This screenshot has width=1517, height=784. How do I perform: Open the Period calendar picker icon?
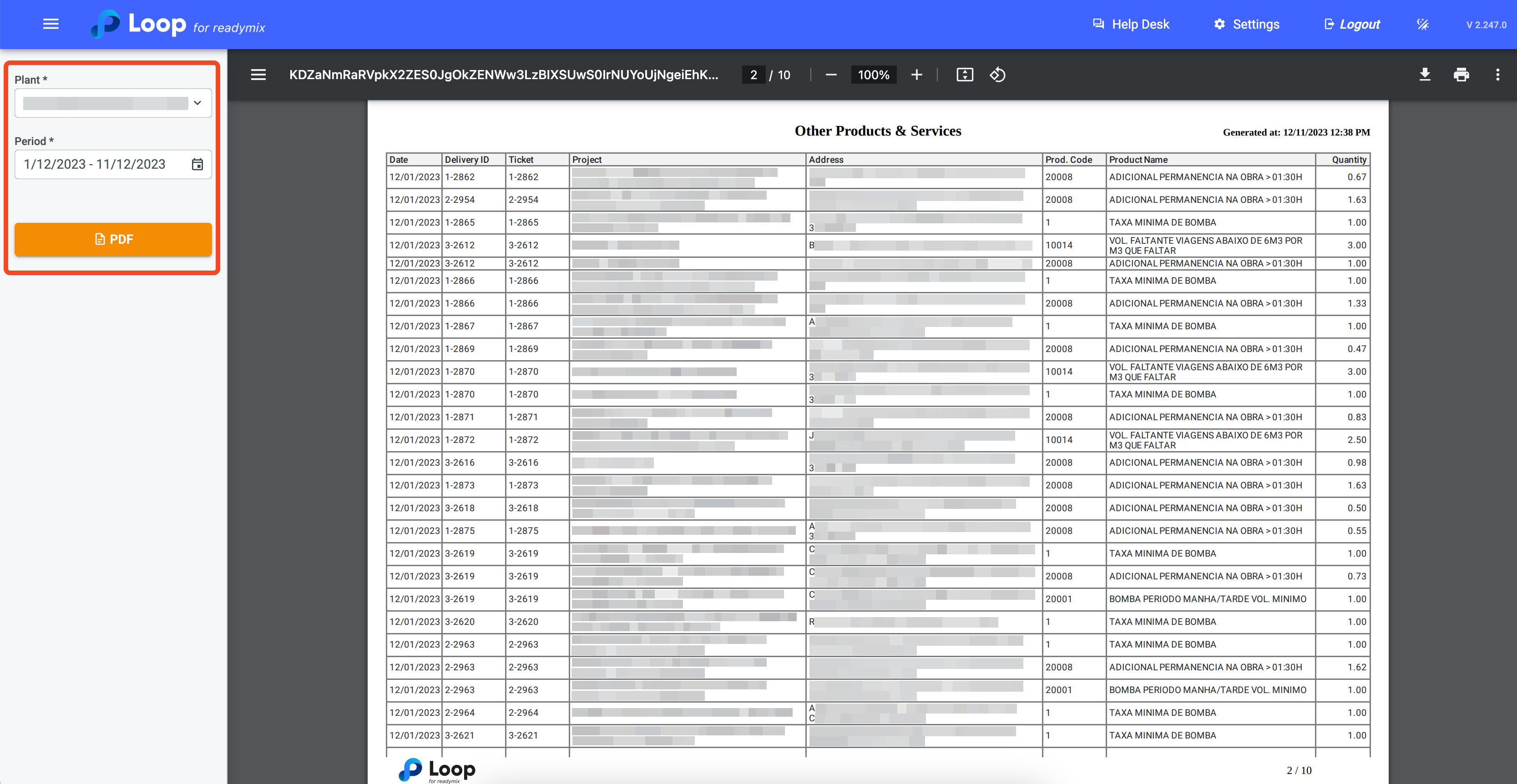point(197,164)
